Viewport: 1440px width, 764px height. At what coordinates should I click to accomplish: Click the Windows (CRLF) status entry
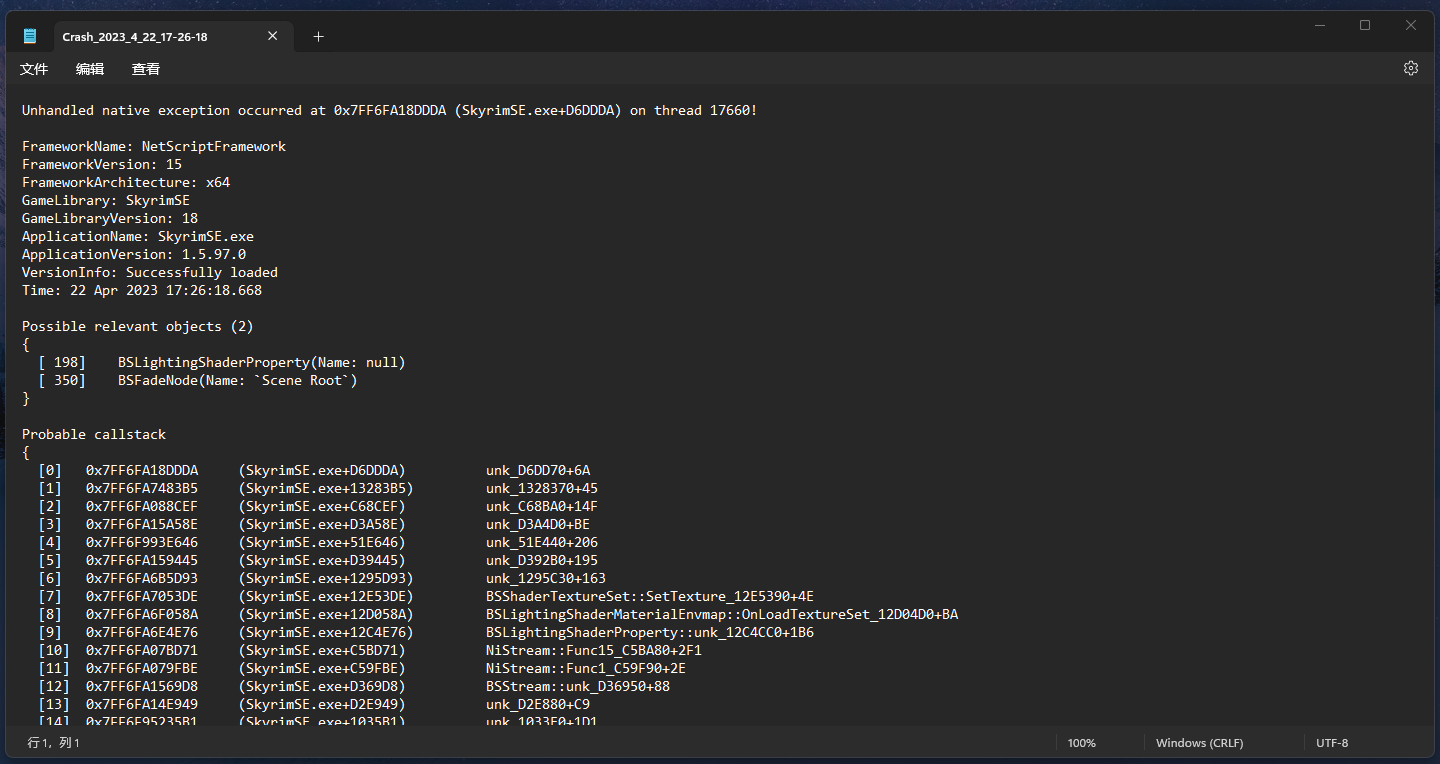click(x=1199, y=743)
